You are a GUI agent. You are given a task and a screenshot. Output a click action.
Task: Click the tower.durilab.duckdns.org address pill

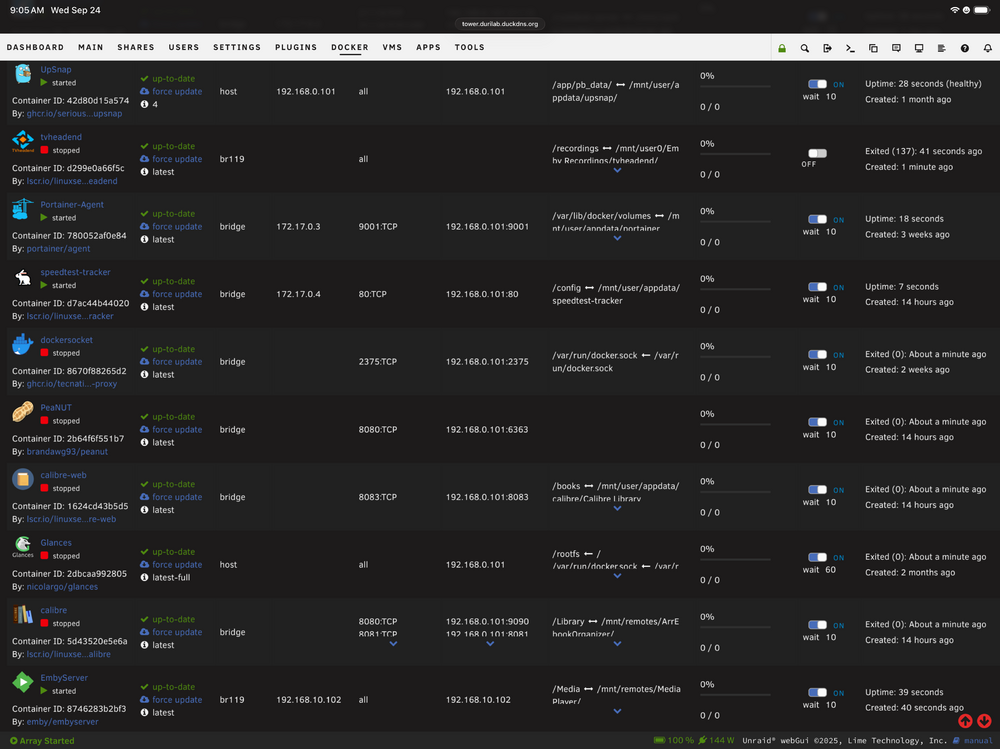(500, 24)
